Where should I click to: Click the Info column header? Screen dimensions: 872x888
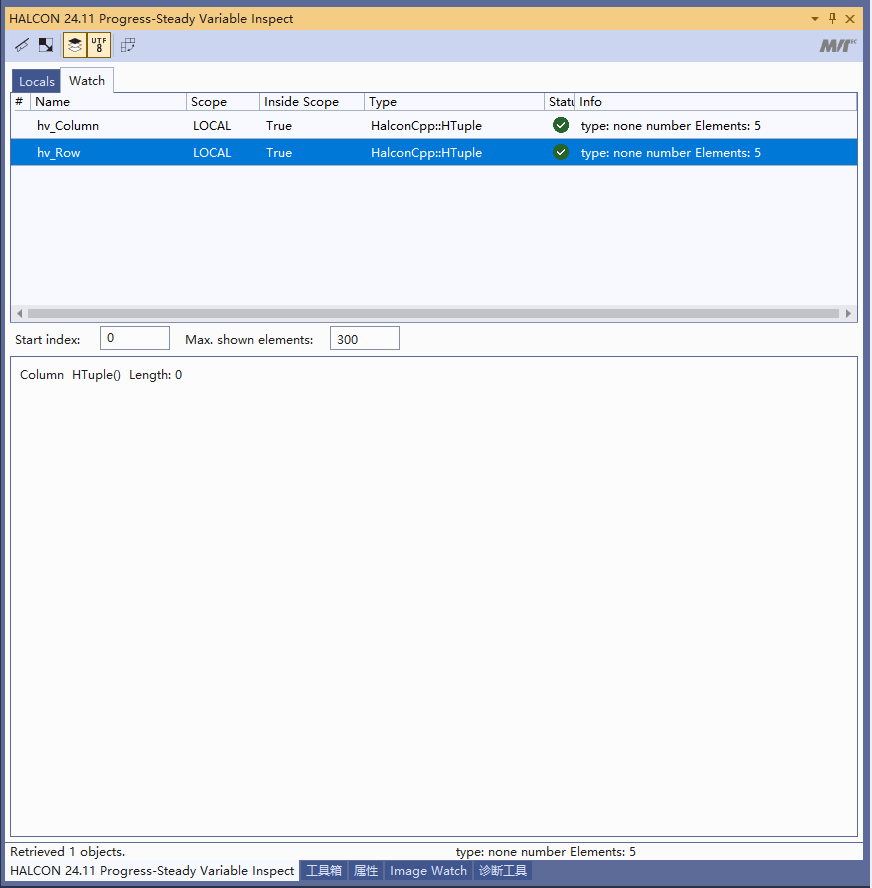pyautogui.click(x=715, y=102)
